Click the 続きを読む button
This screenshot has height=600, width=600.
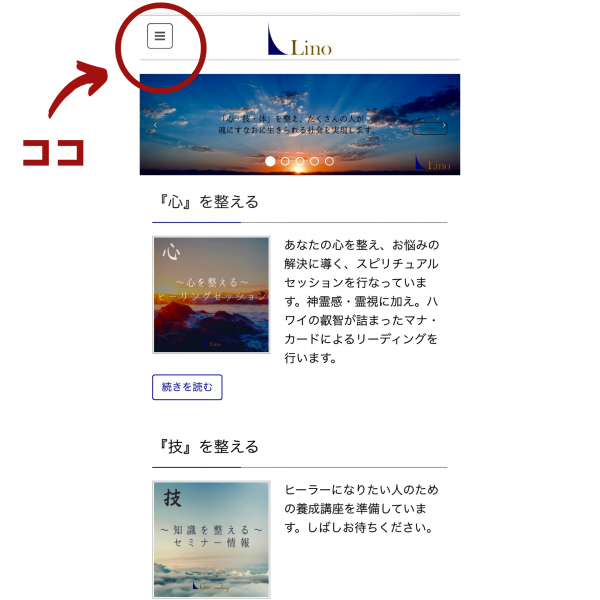pyautogui.click(x=187, y=387)
